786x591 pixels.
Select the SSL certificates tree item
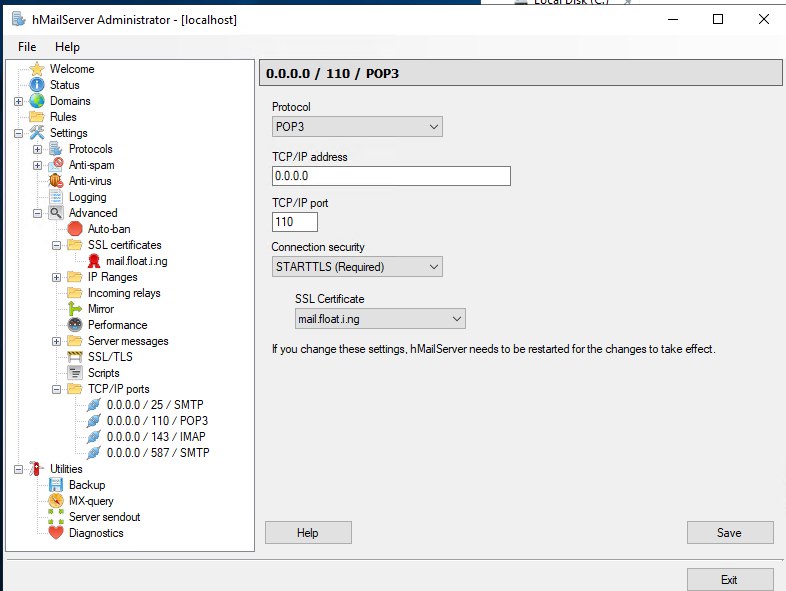tap(125, 245)
